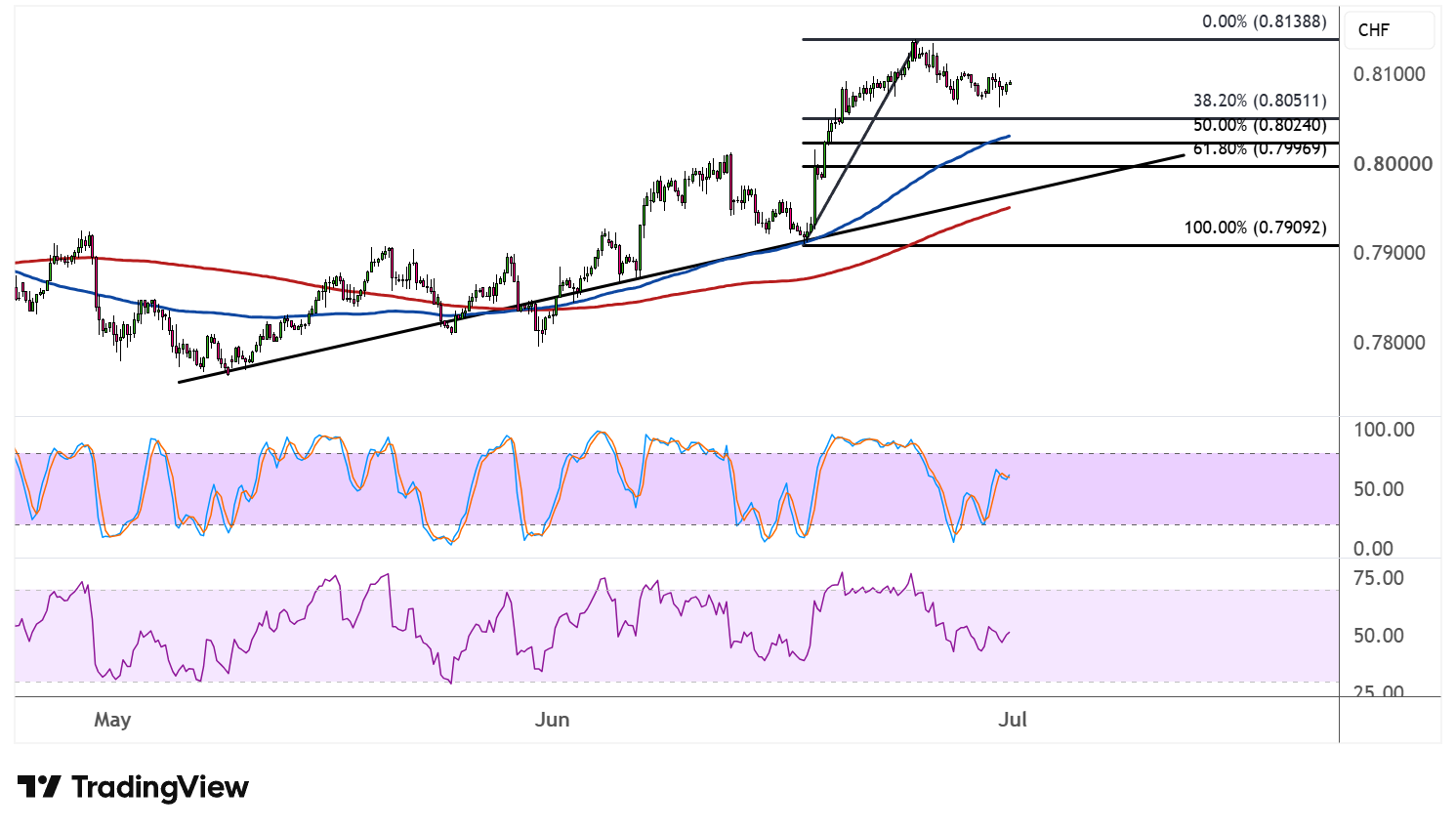The image size is (1456, 831).
Task: Click the Jun date label on time axis
Action: pyautogui.click(x=553, y=720)
